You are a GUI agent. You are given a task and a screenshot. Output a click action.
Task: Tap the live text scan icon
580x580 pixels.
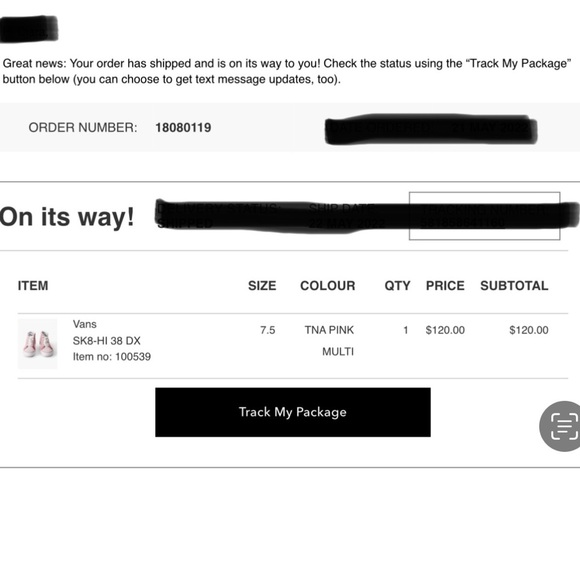561,426
